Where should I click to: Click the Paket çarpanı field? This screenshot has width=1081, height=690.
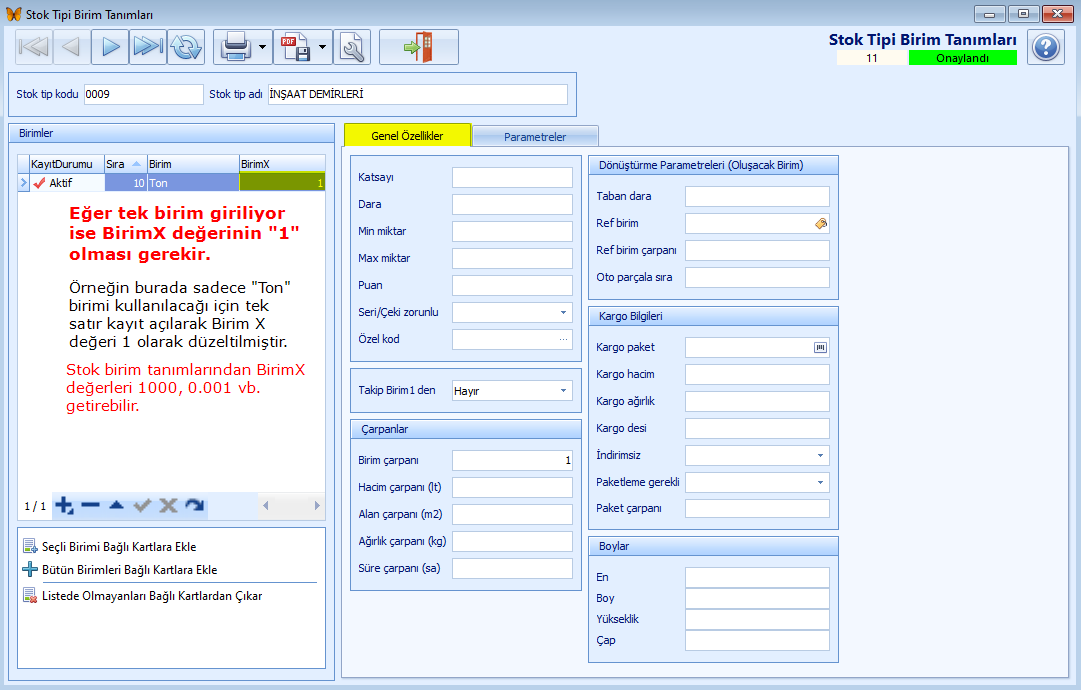coord(757,509)
